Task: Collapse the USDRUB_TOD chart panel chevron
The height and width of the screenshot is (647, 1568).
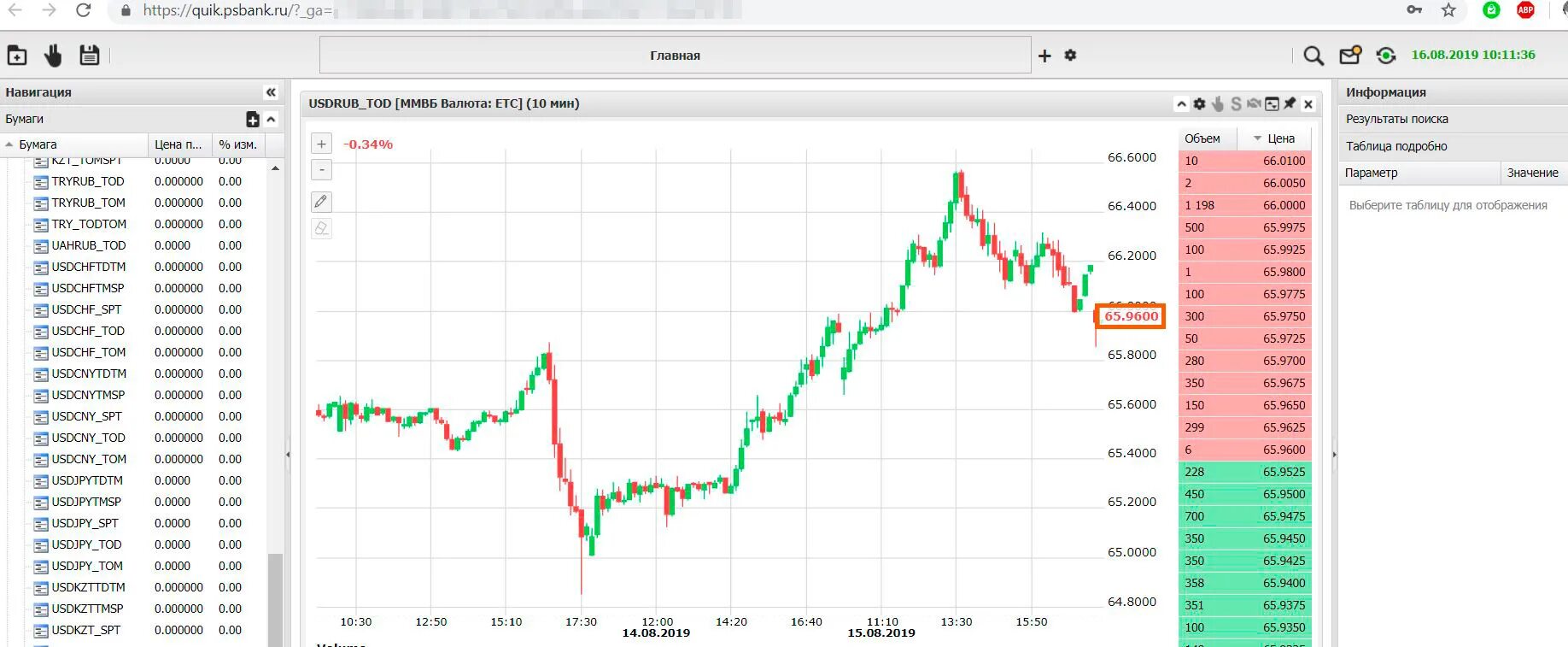Action: [x=1181, y=104]
